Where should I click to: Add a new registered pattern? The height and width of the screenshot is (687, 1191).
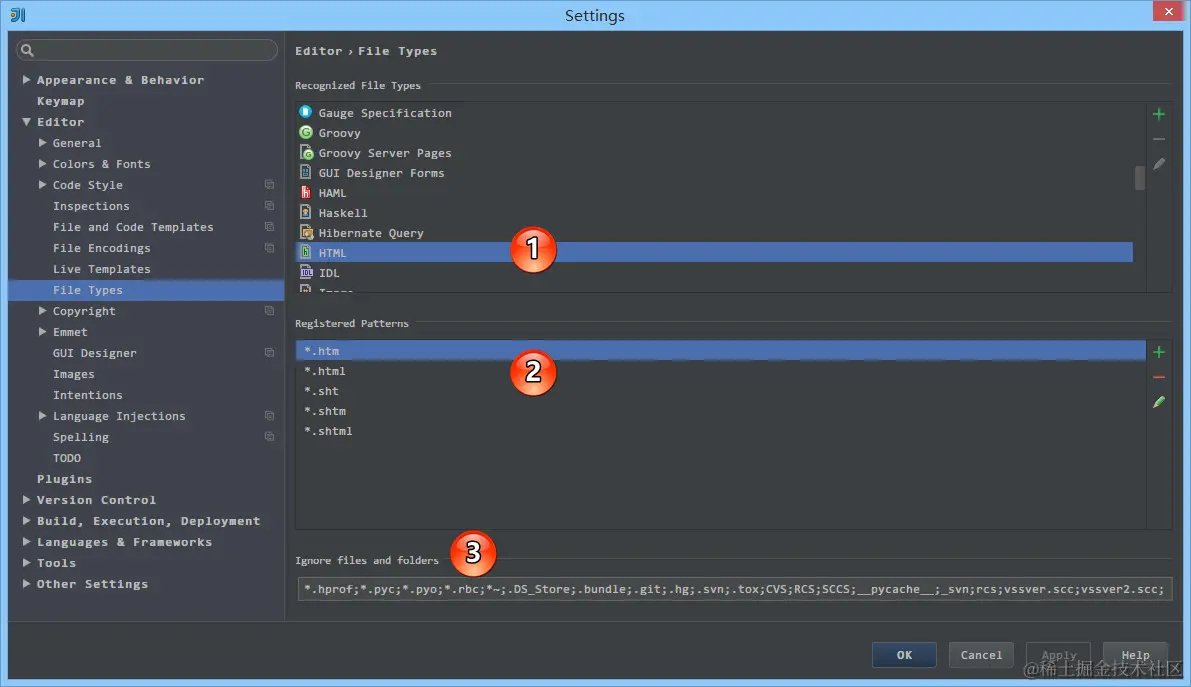pos(1158,351)
